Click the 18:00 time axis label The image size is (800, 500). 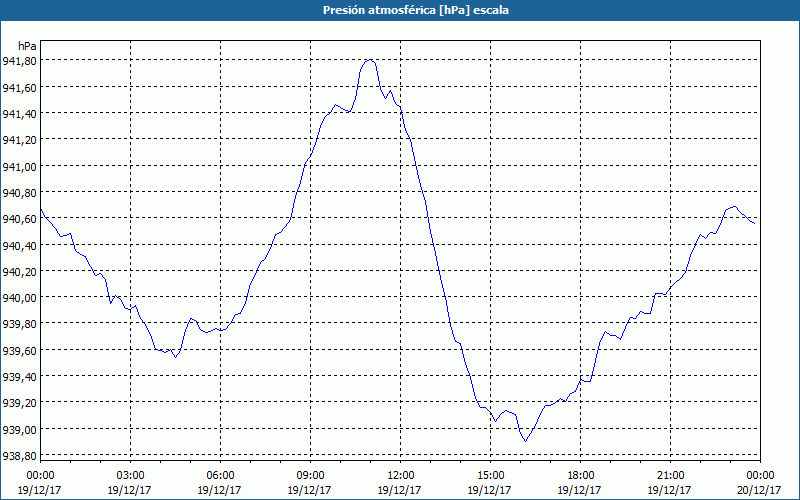point(580,476)
